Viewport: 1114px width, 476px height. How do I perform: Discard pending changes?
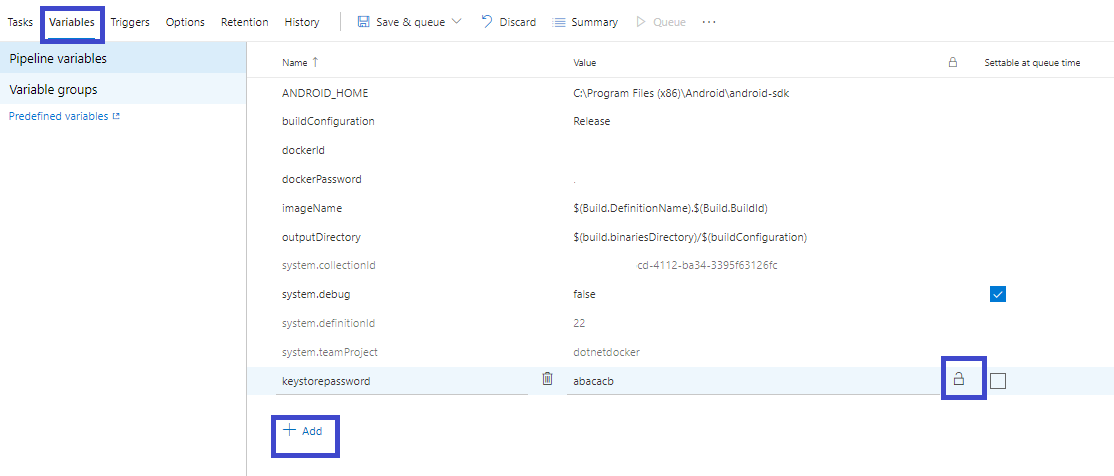(x=509, y=22)
